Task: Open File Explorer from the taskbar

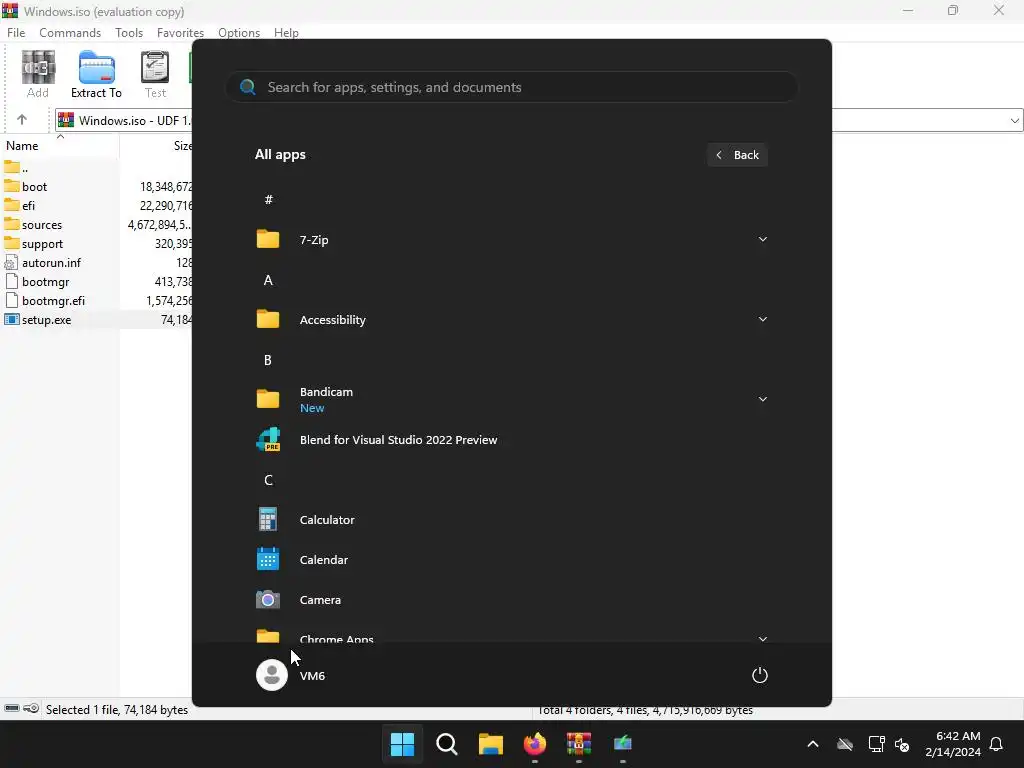Action: 490,744
